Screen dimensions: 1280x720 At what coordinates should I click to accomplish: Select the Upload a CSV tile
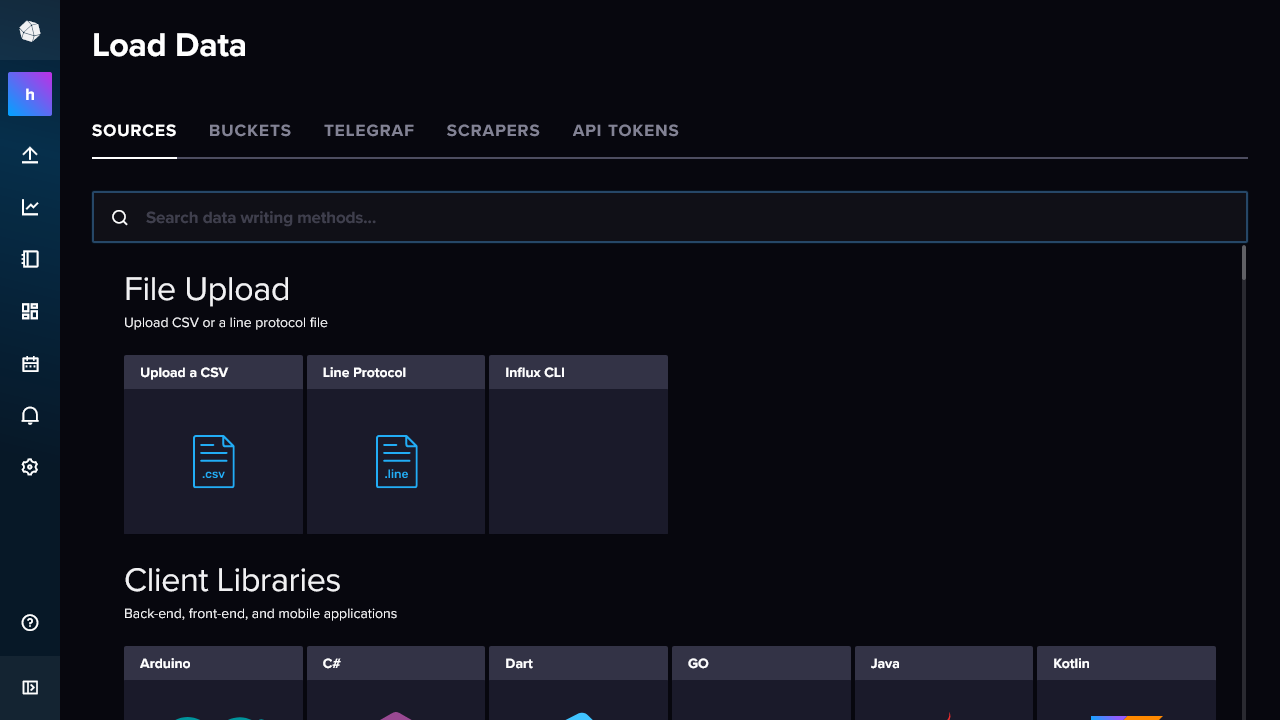point(213,445)
